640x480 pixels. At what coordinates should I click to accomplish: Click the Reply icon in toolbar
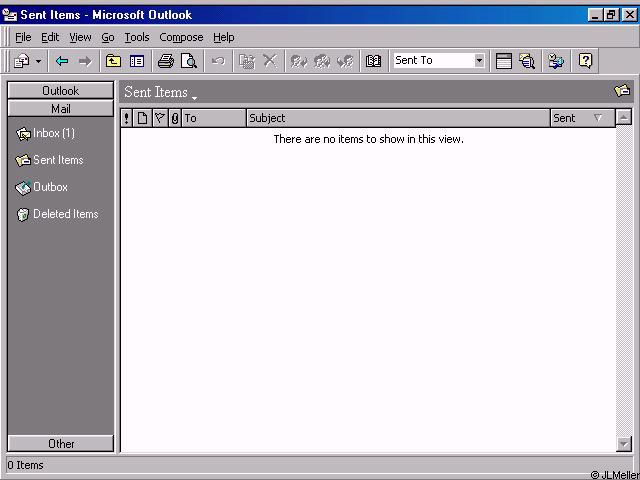(x=298, y=61)
